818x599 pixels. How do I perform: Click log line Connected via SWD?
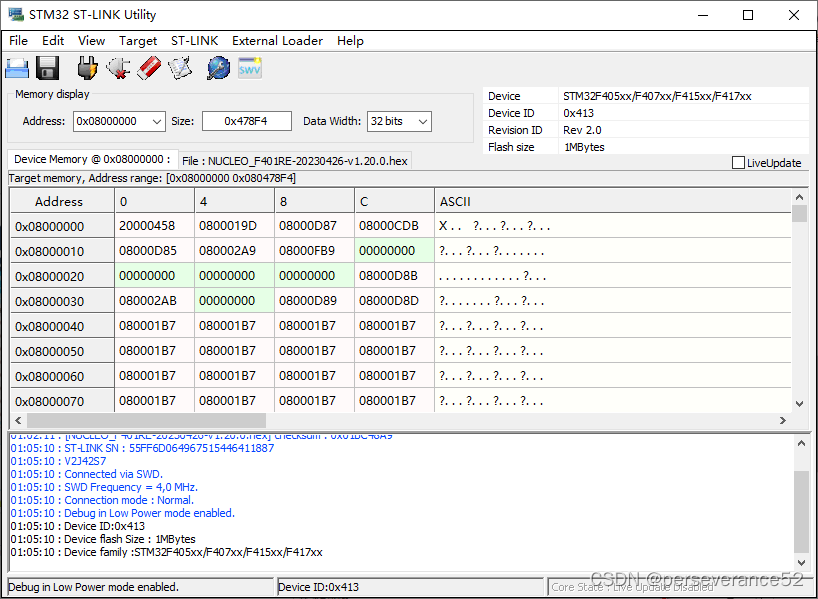point(87,474)
